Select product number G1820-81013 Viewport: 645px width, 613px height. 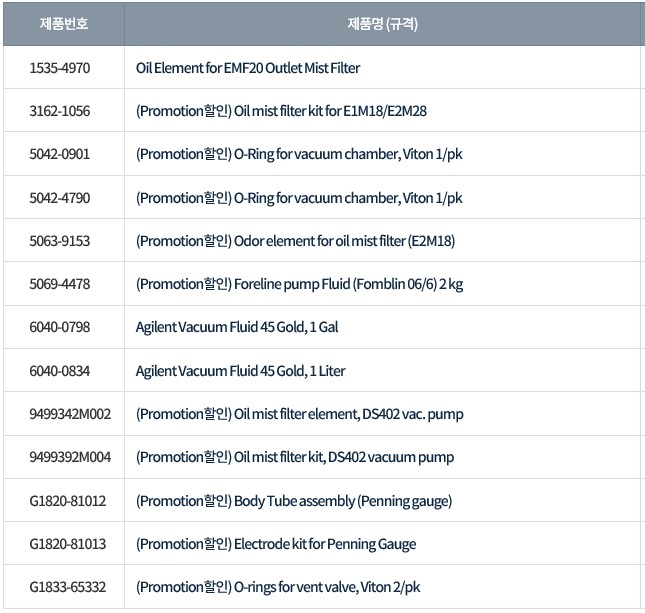(x=68, y=544)
